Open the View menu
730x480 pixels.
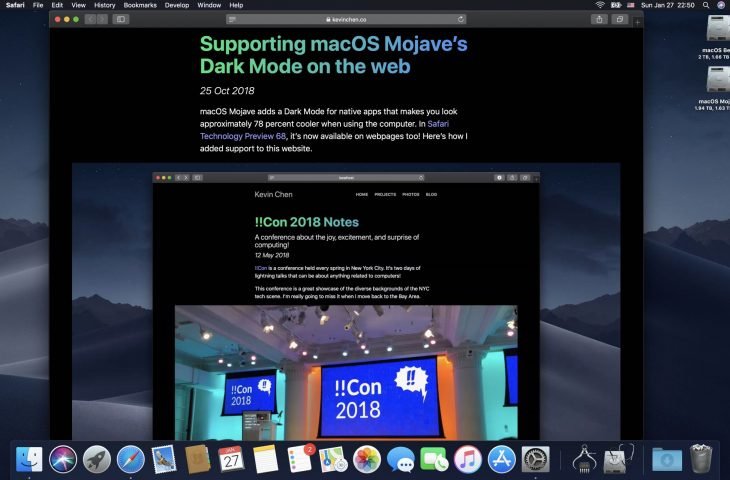click(x=78, y=5)
